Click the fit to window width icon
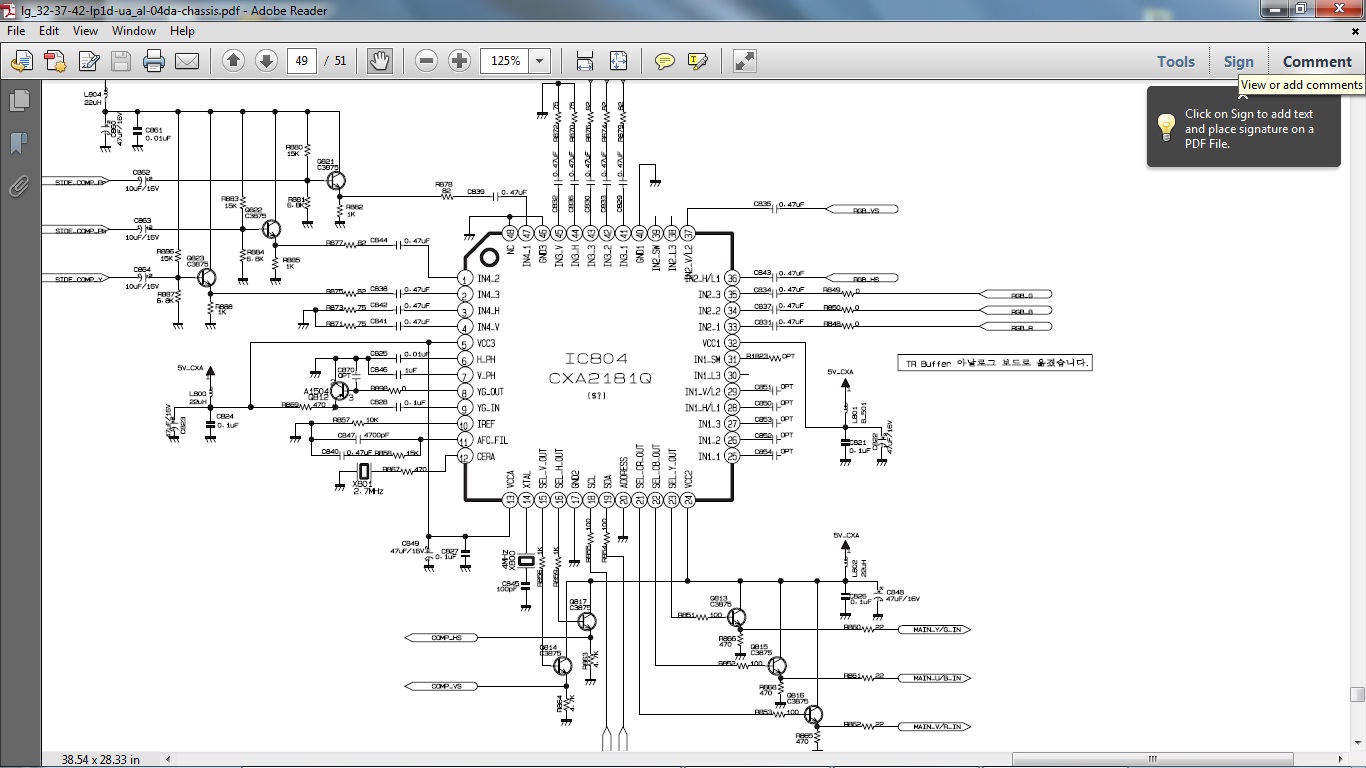 pyautogui.click(x=585, y=61)
